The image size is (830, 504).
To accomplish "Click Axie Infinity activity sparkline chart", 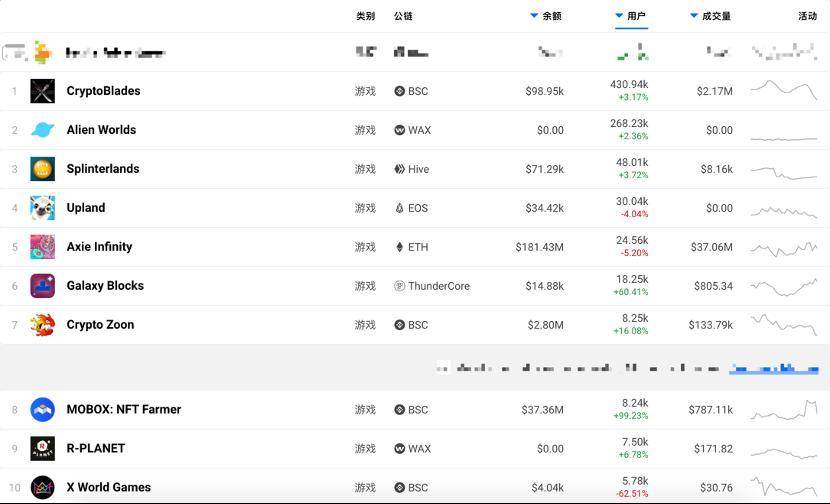I will (x=784, y=248).
